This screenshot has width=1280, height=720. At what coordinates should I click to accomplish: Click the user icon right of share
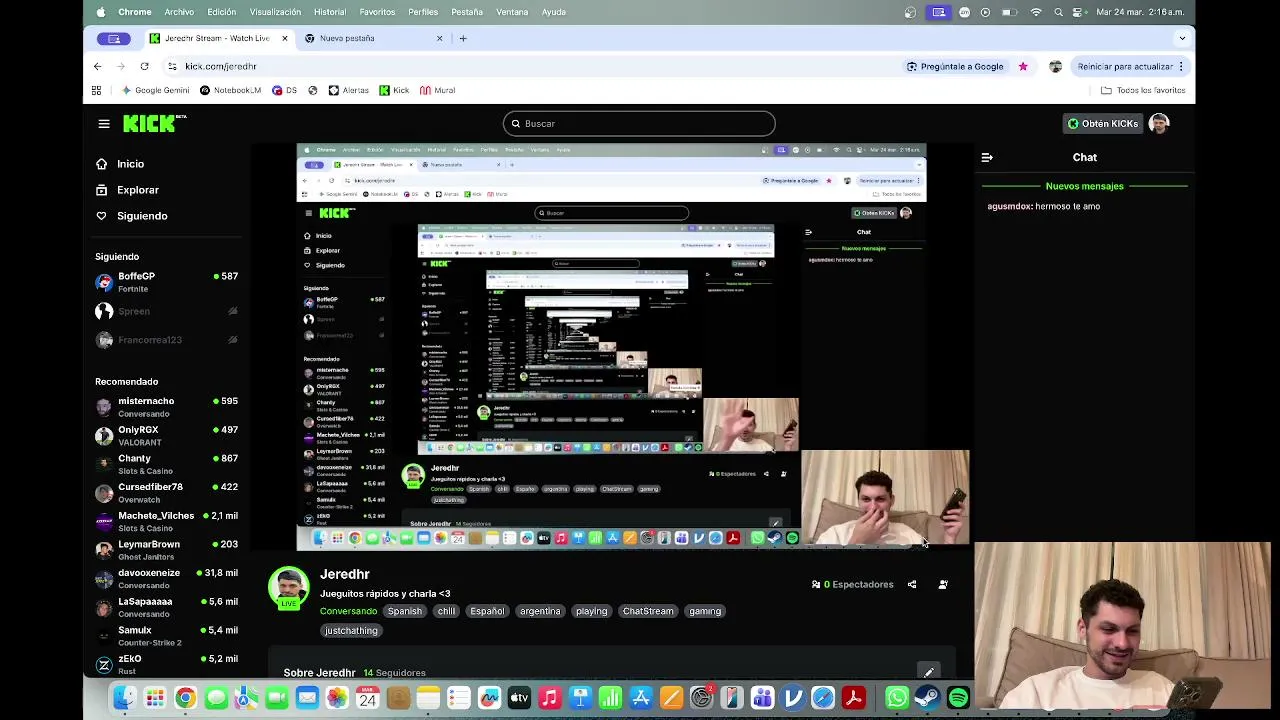click(943, 584)
